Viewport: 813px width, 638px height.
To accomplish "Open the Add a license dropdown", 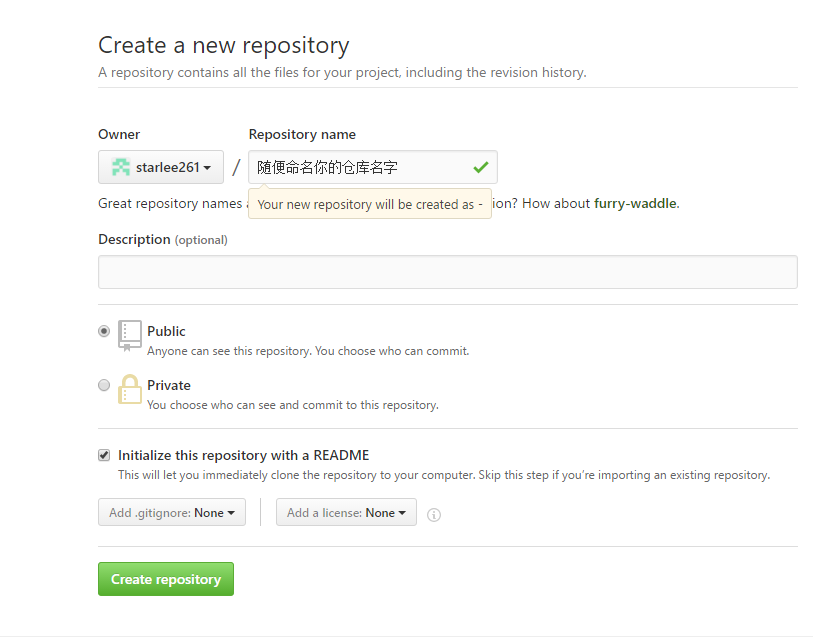I will coord(346,512).
